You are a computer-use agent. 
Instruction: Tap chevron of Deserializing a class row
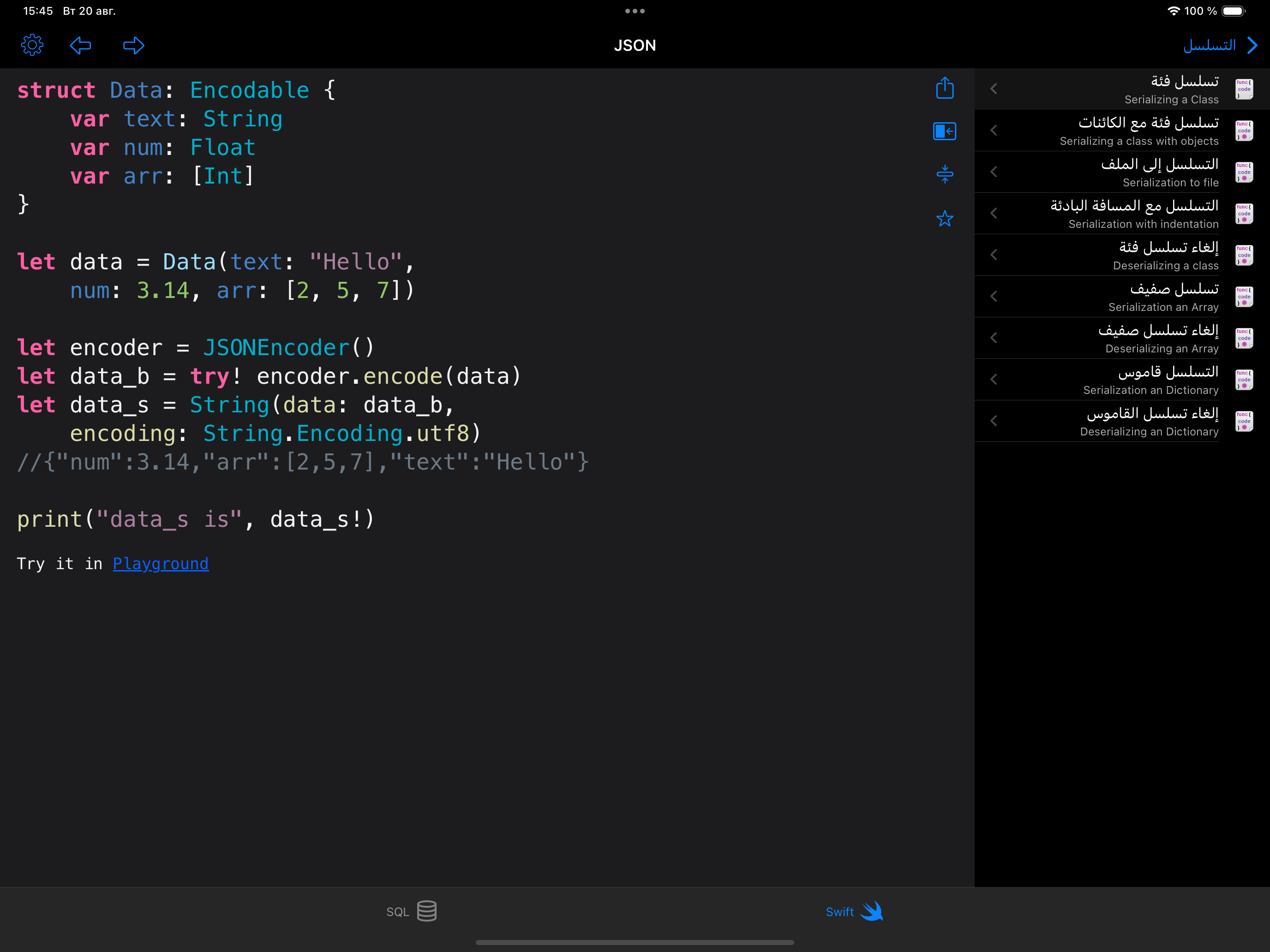[994, 255]
